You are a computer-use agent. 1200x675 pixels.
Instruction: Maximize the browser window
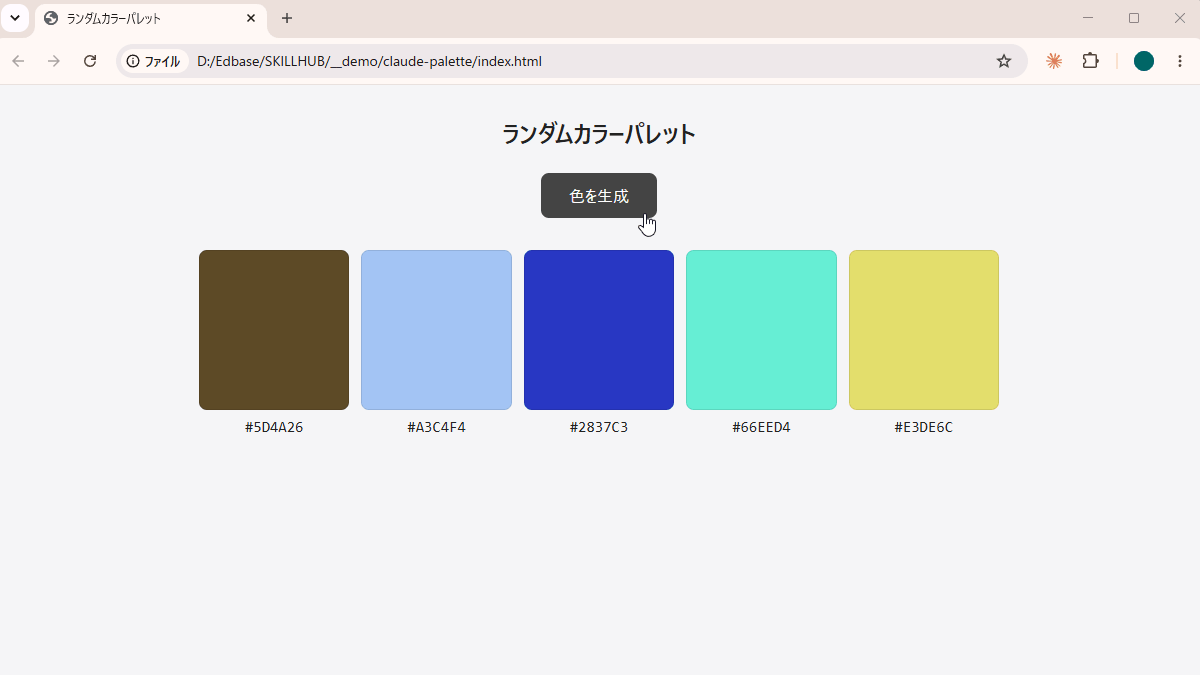(1134, 18)
